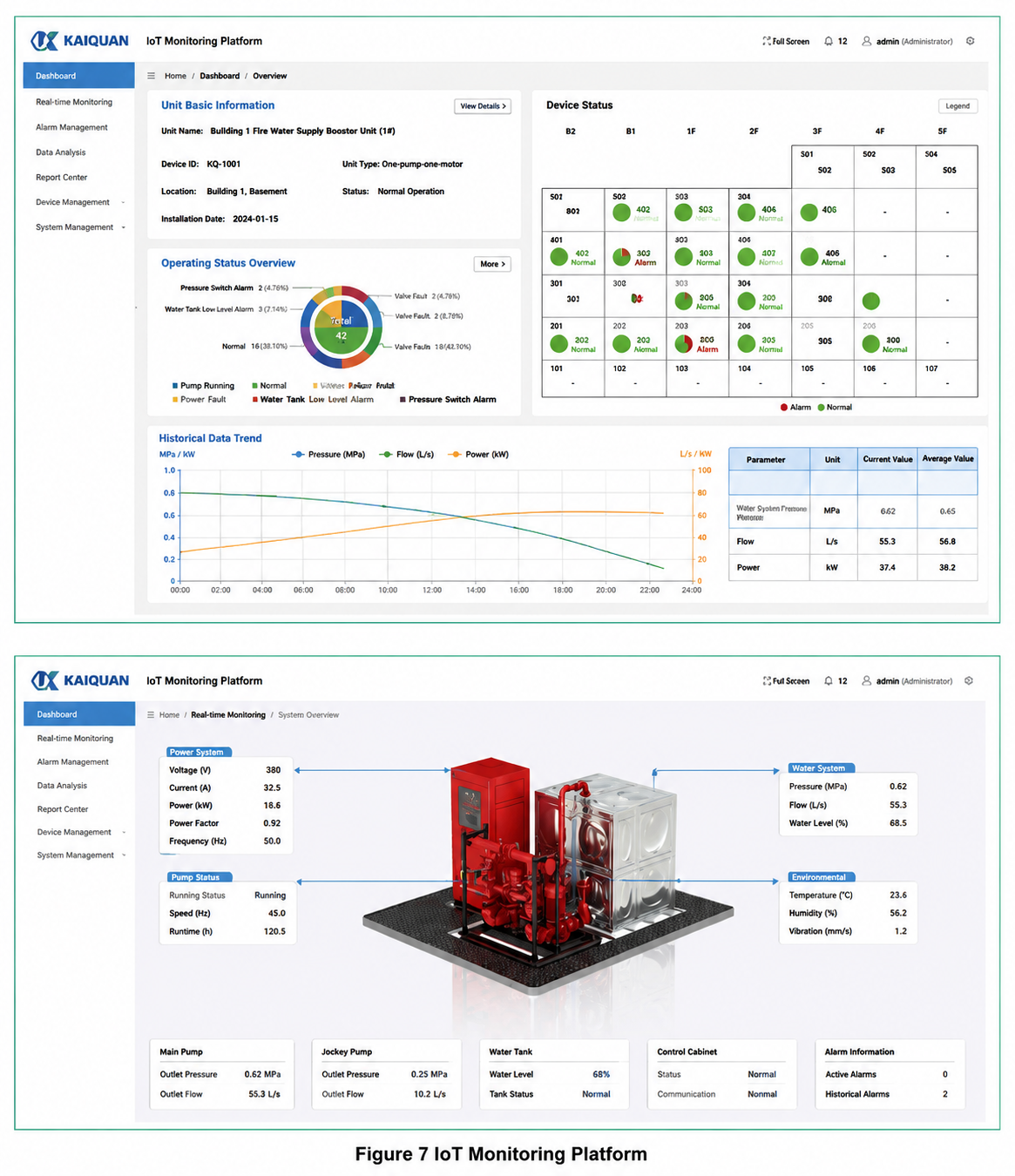Expand Device Management in upper screenshot sidebar

[80, 202]
